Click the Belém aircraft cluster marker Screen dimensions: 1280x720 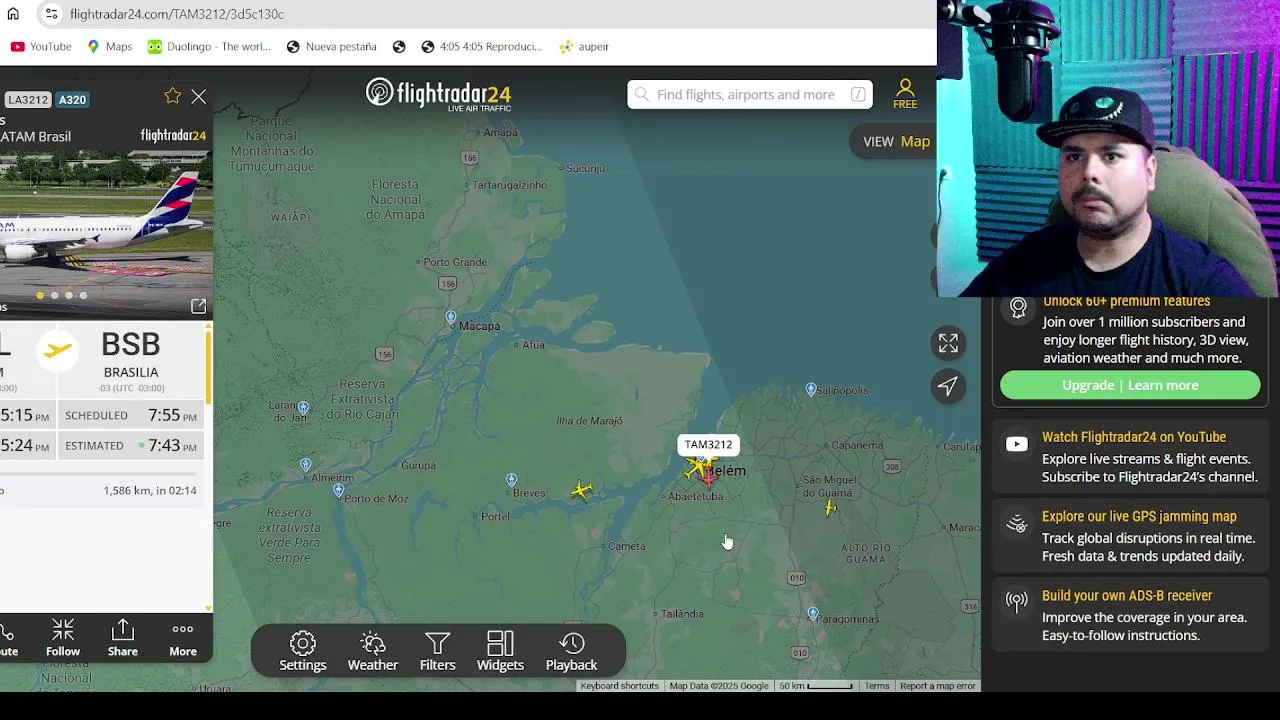pos(702,469)
